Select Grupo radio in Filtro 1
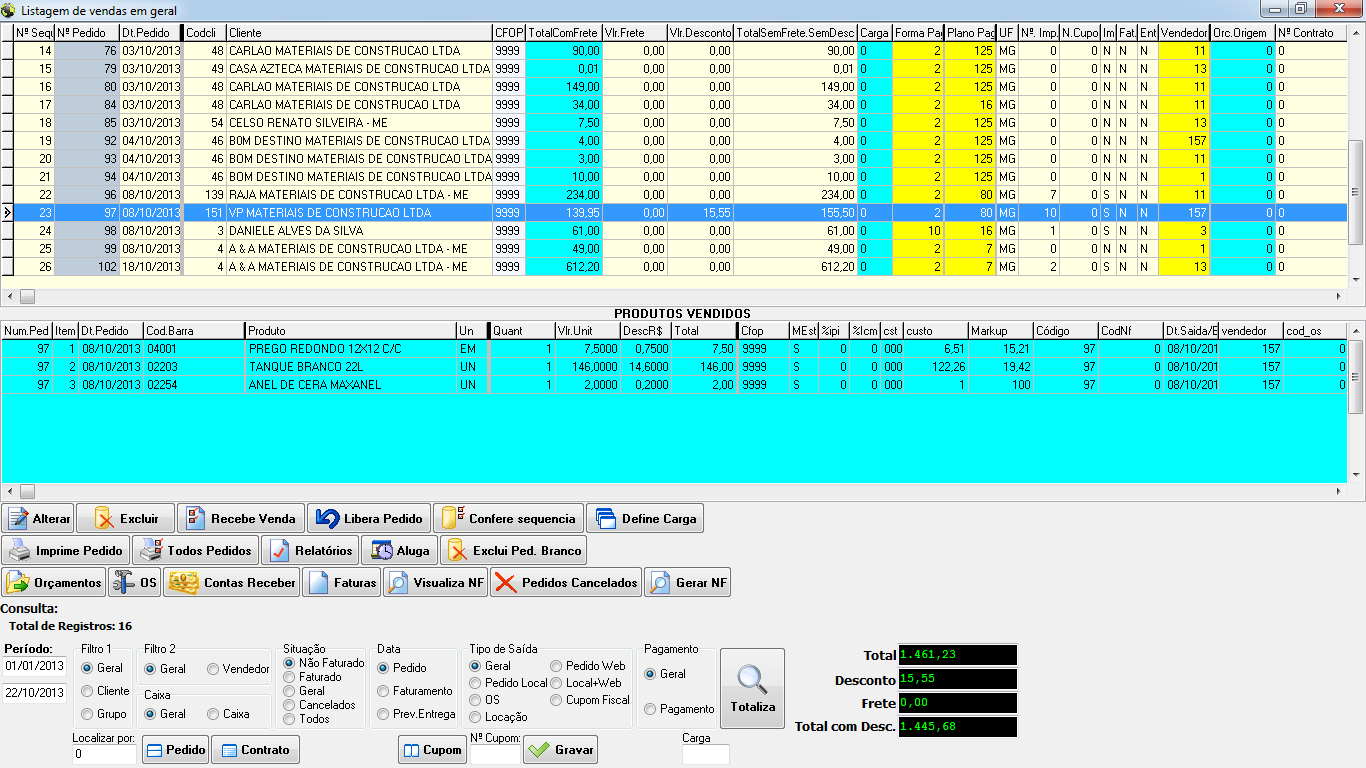The width and height of the screenshot is (1366, 768). [x=88, y=714]
